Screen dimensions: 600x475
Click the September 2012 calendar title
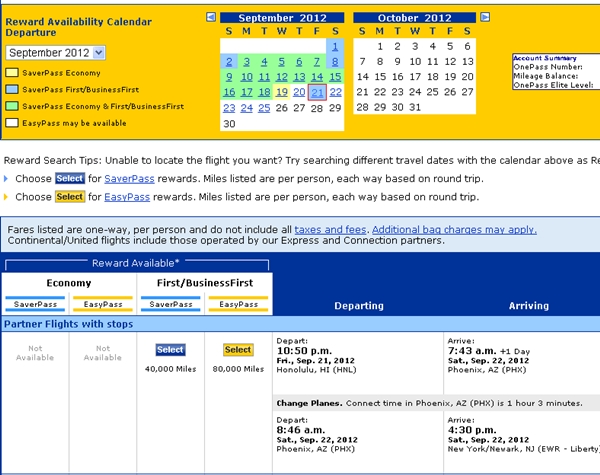(x=282, y=18)
